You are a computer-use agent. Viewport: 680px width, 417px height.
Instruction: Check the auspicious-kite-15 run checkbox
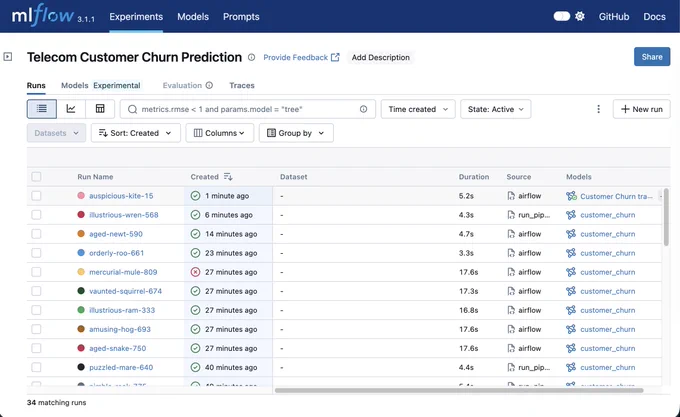point(36,196)
